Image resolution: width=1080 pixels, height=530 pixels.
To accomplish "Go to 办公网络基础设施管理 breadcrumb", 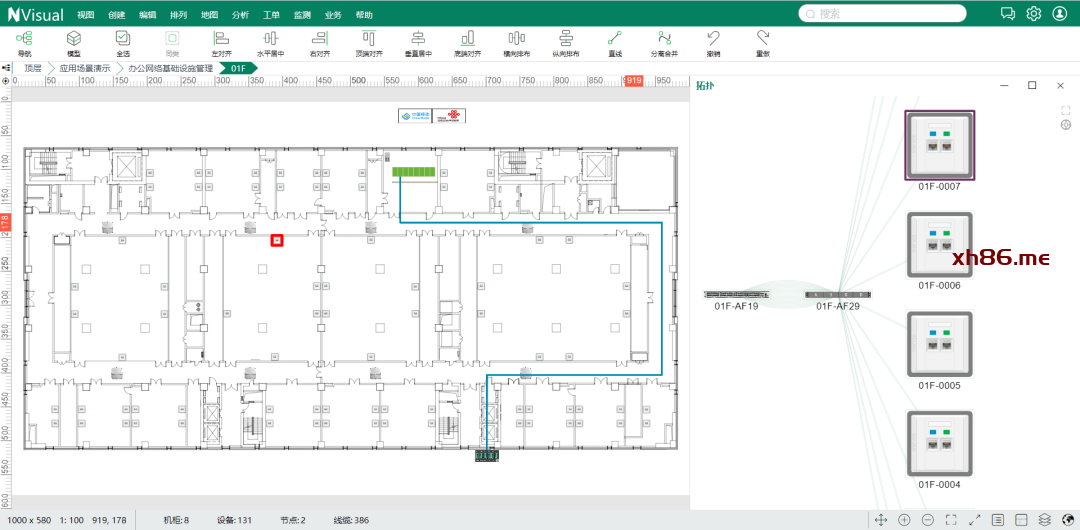I will pyautogui.click(x=170, y=68).
